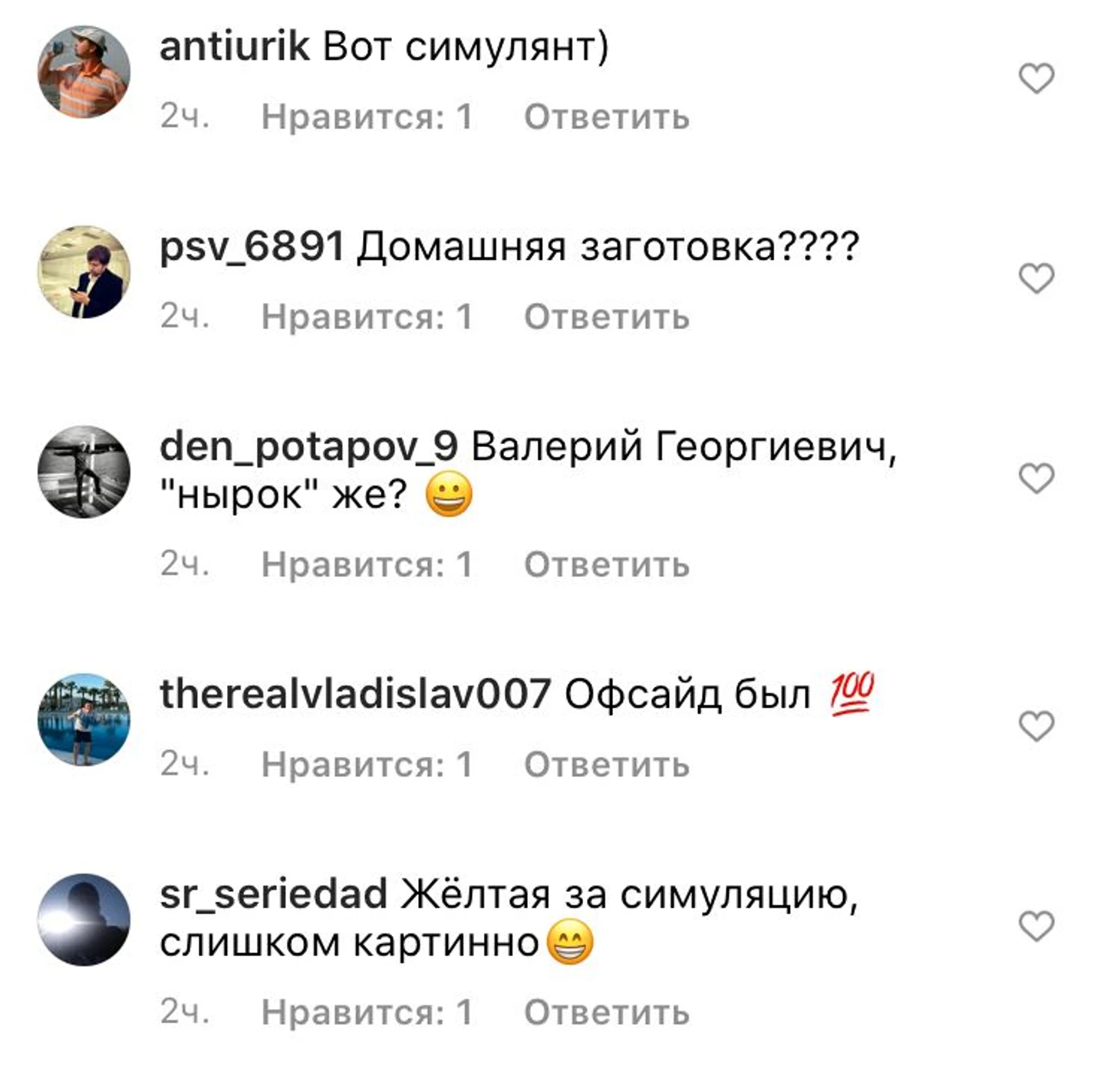Reply to antiurik via Ответить
The height and width of the screenshot is (1082, 1120).
coord(607,117)
